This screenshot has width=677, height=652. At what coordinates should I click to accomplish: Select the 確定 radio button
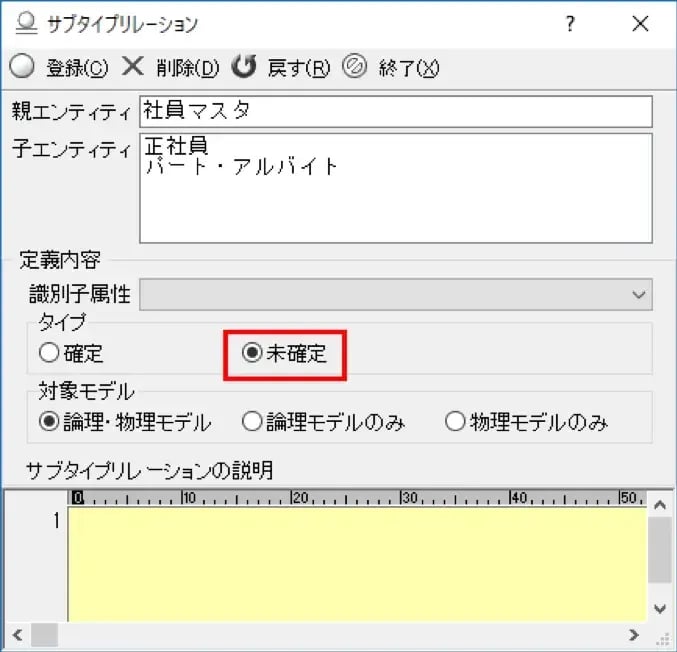click(49, 353)
